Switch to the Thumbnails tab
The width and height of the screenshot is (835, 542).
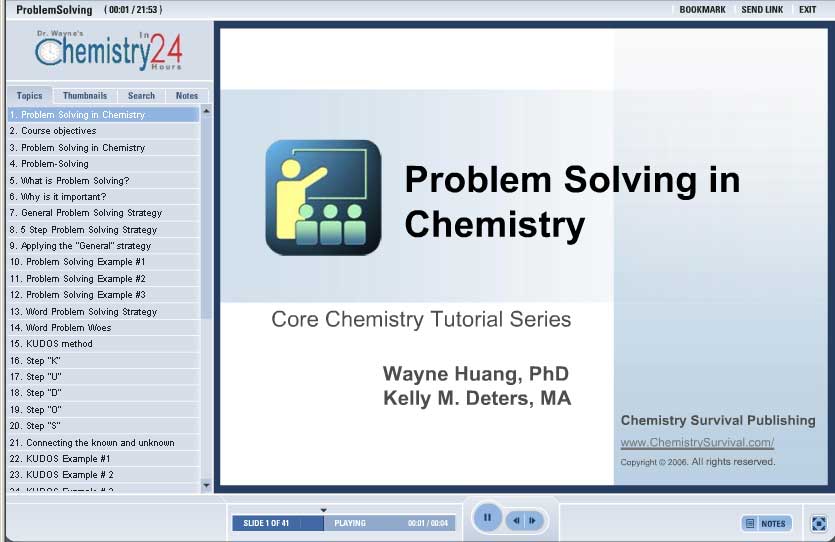pyautogui.click(x=85, y=96)
